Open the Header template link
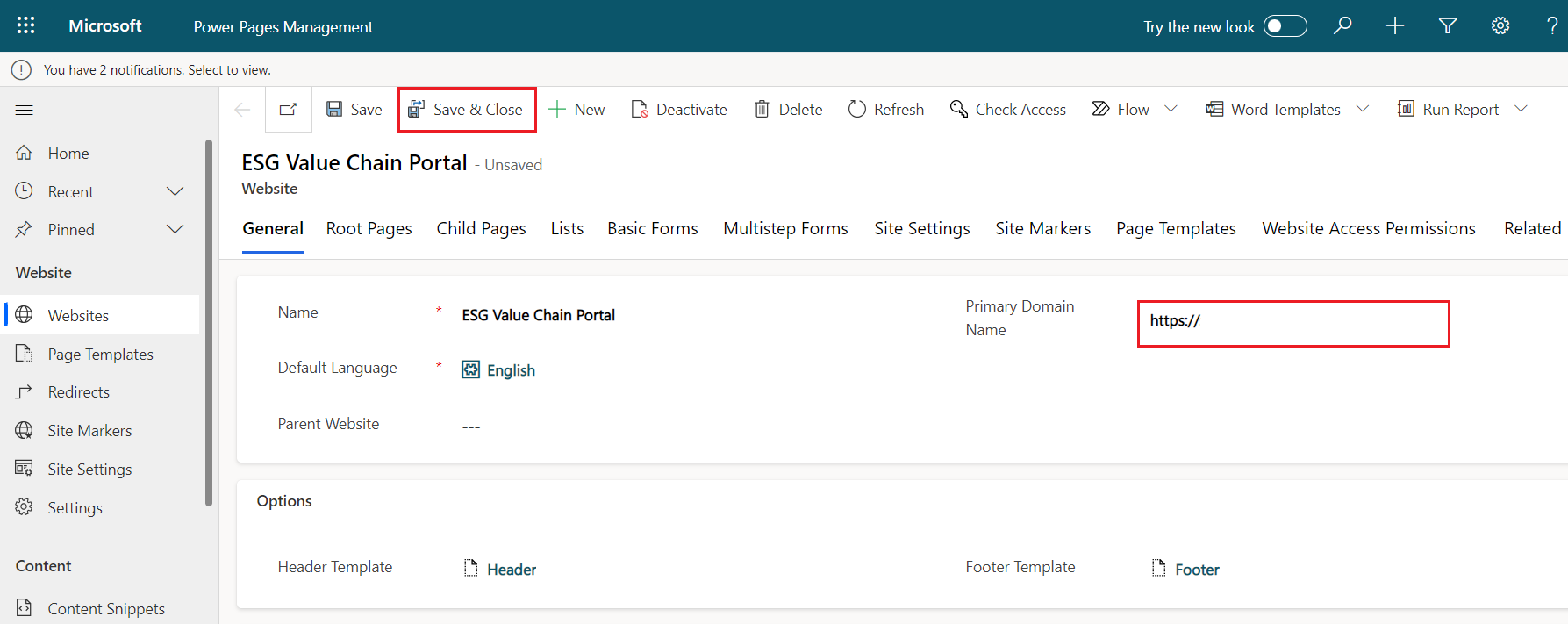 (512, 570)
